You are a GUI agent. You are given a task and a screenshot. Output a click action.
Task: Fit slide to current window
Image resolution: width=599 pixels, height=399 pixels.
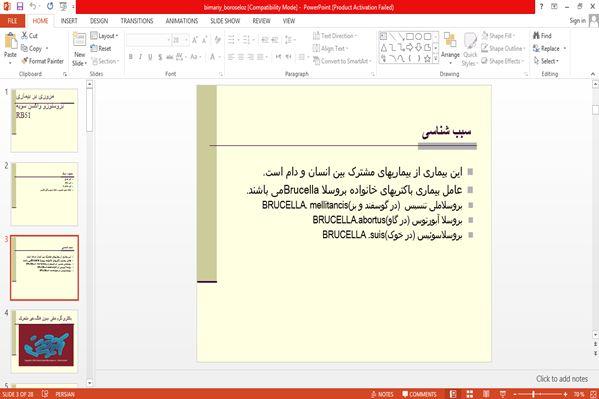point(593,394)
